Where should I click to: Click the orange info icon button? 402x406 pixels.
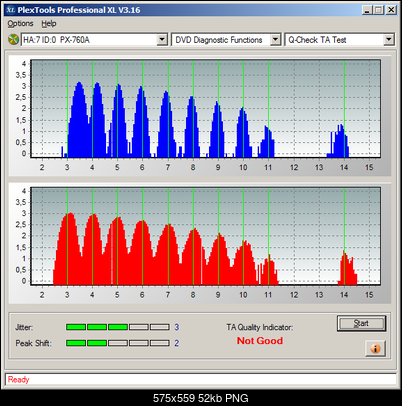(x=375, y=348)
